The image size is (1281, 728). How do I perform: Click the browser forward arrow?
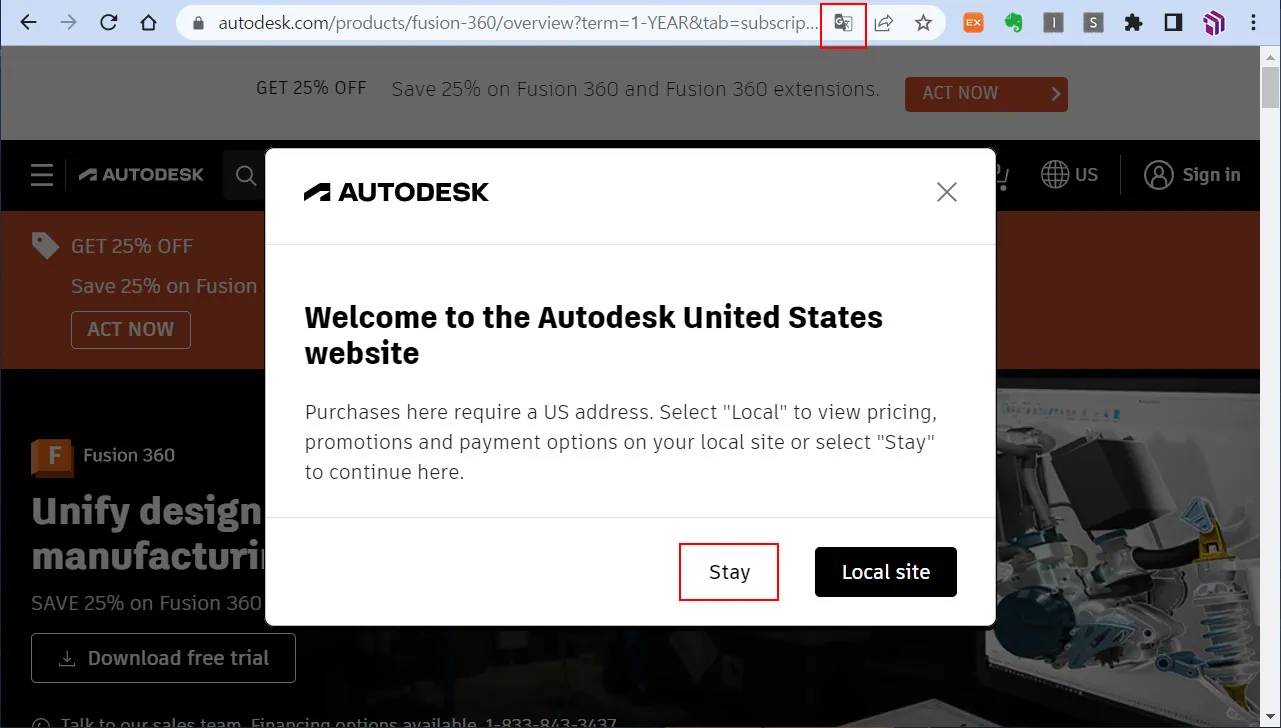click(x=68, y=22)
